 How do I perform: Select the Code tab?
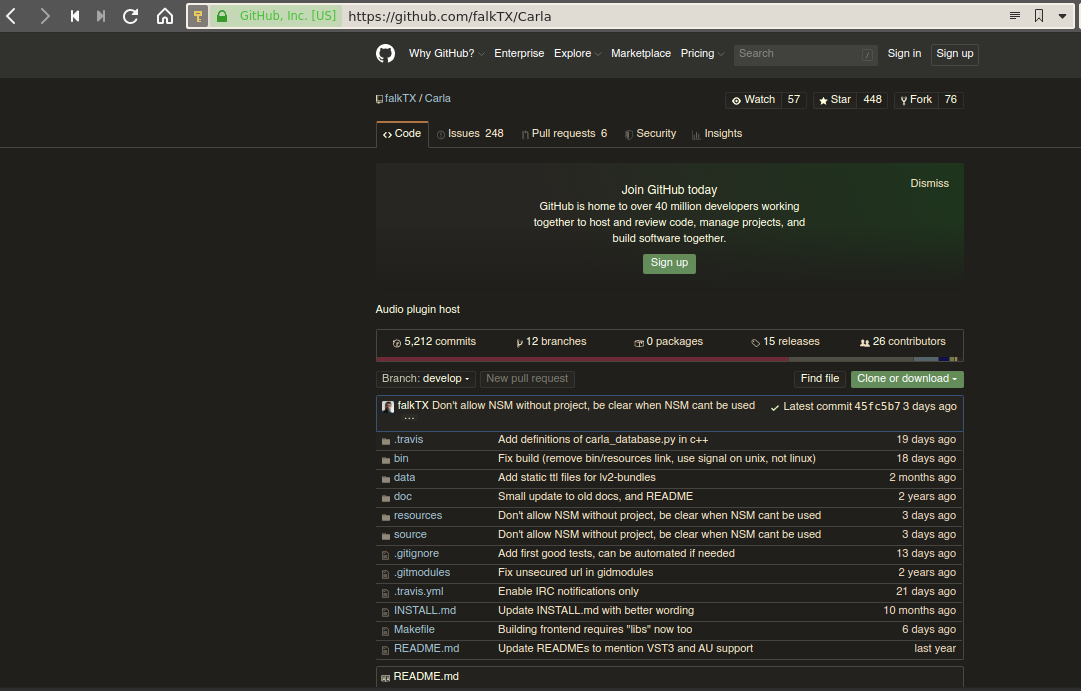click(x=402, y=134)
